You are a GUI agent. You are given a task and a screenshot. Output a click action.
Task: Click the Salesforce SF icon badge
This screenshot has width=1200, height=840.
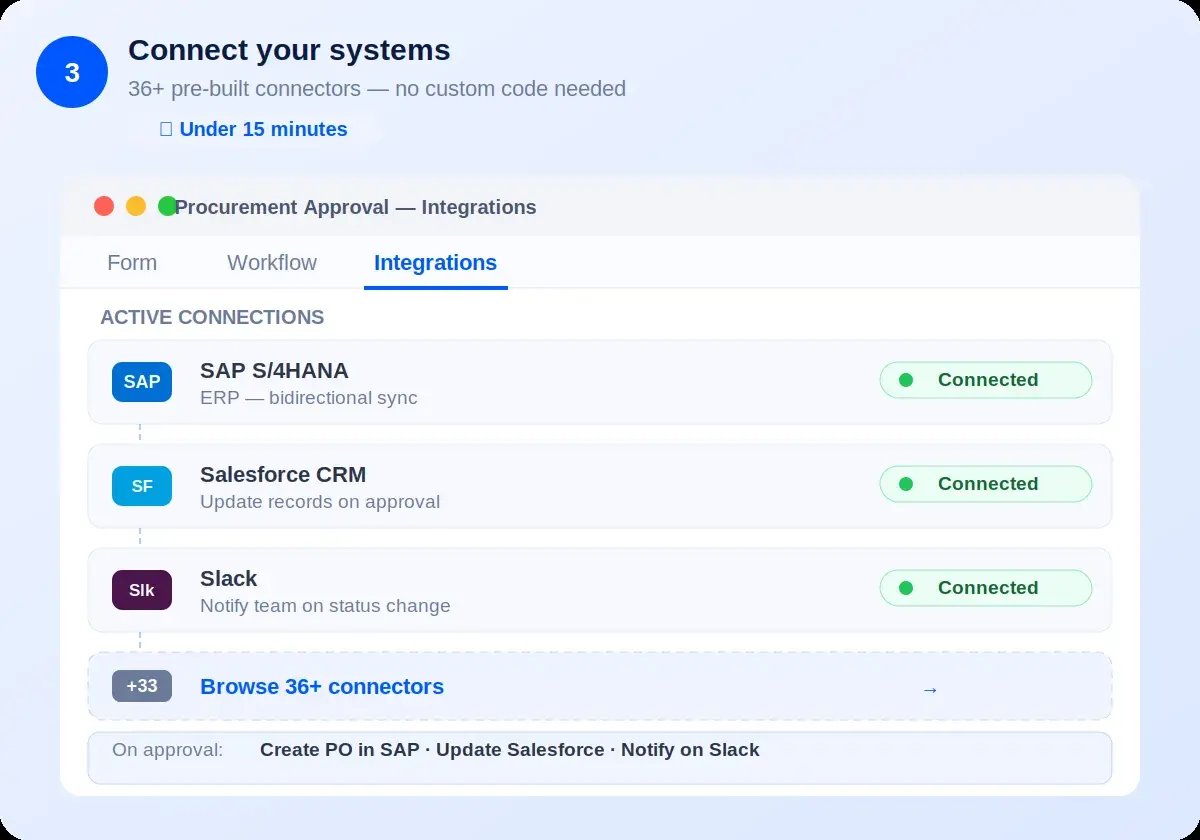pos(141,486)
